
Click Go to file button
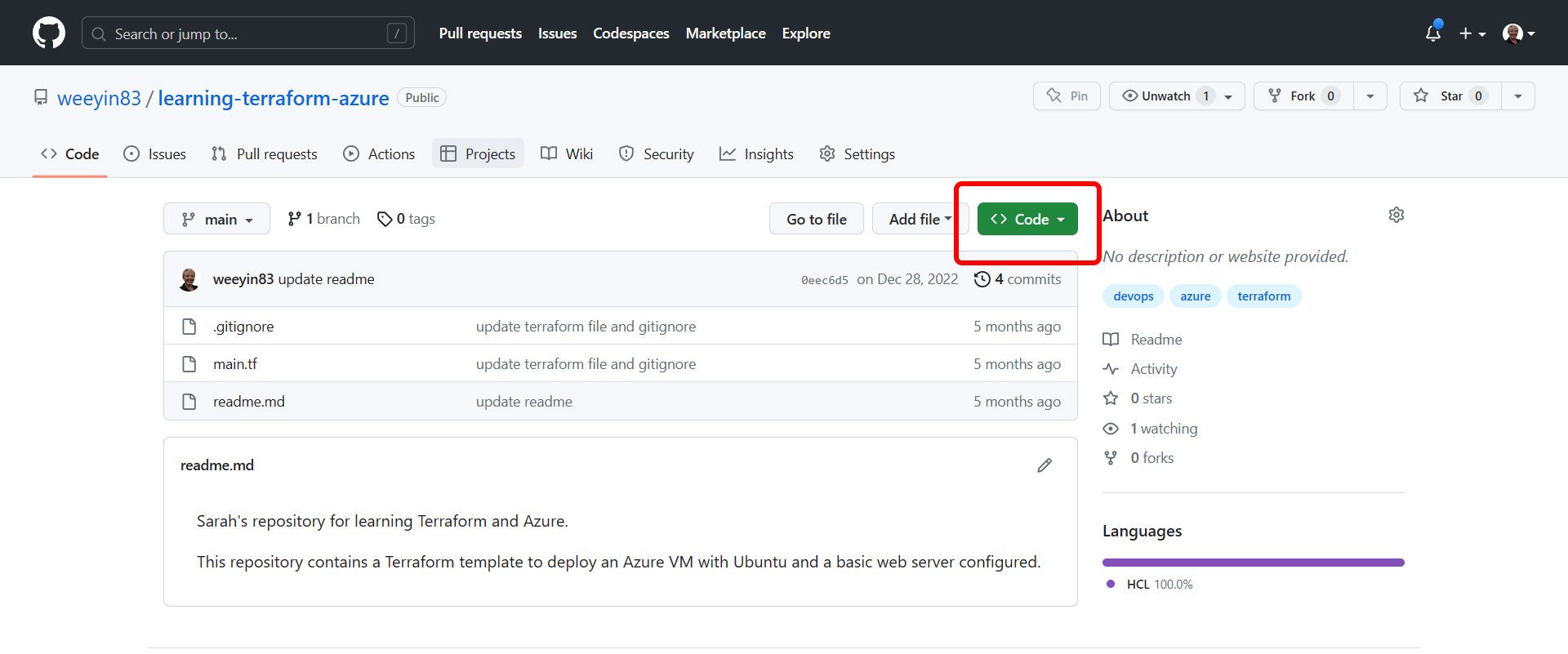point(817,219)
